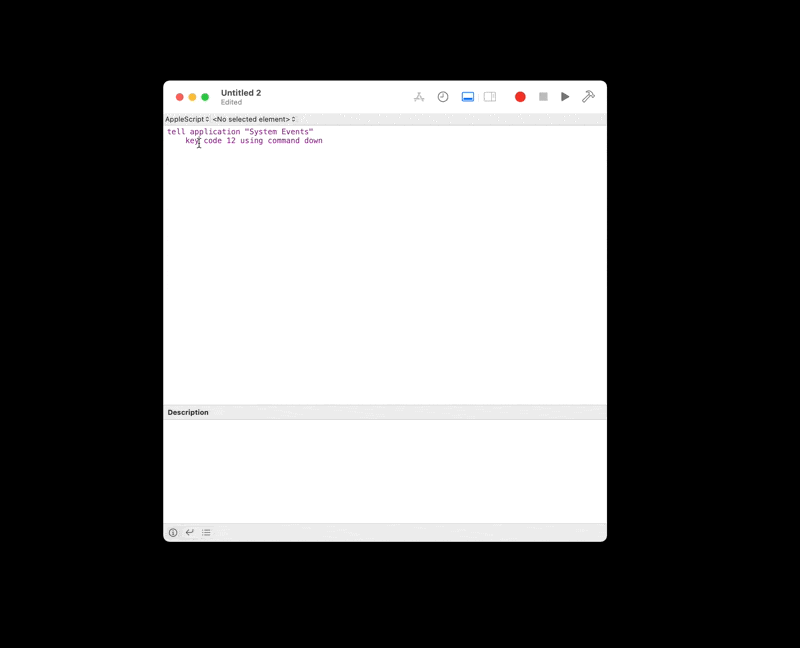The width and height of the screenshot is (800, 648).
Task: Click the clock history icon in toolbar
Action: point(443,96)
